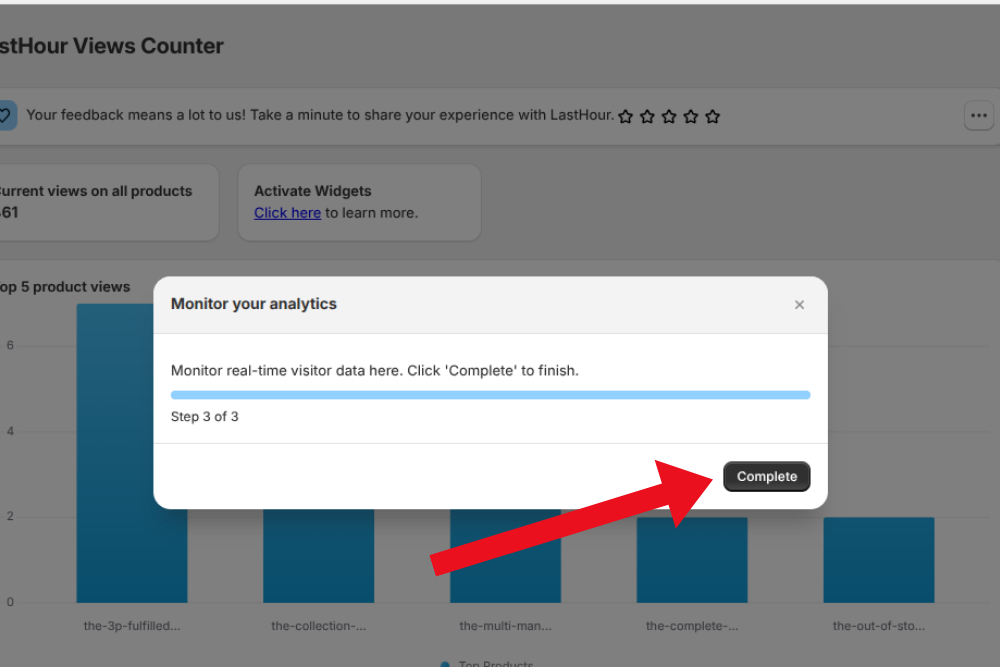The width and height of the screenshot is (1000, 667).
Task: Choose the third rating star
Action: tap(669, 116)
